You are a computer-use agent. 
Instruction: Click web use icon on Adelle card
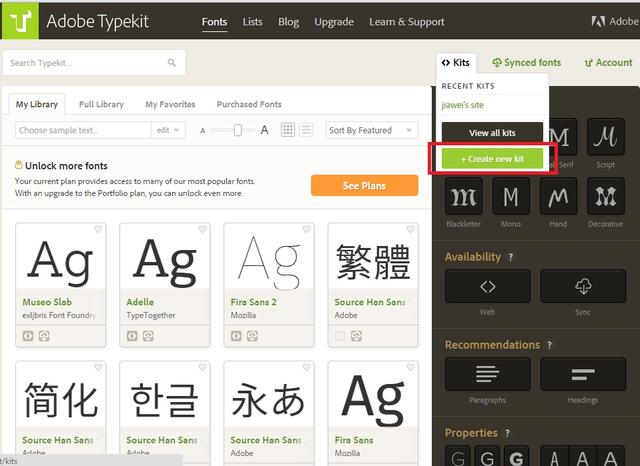tap(132, 336)
